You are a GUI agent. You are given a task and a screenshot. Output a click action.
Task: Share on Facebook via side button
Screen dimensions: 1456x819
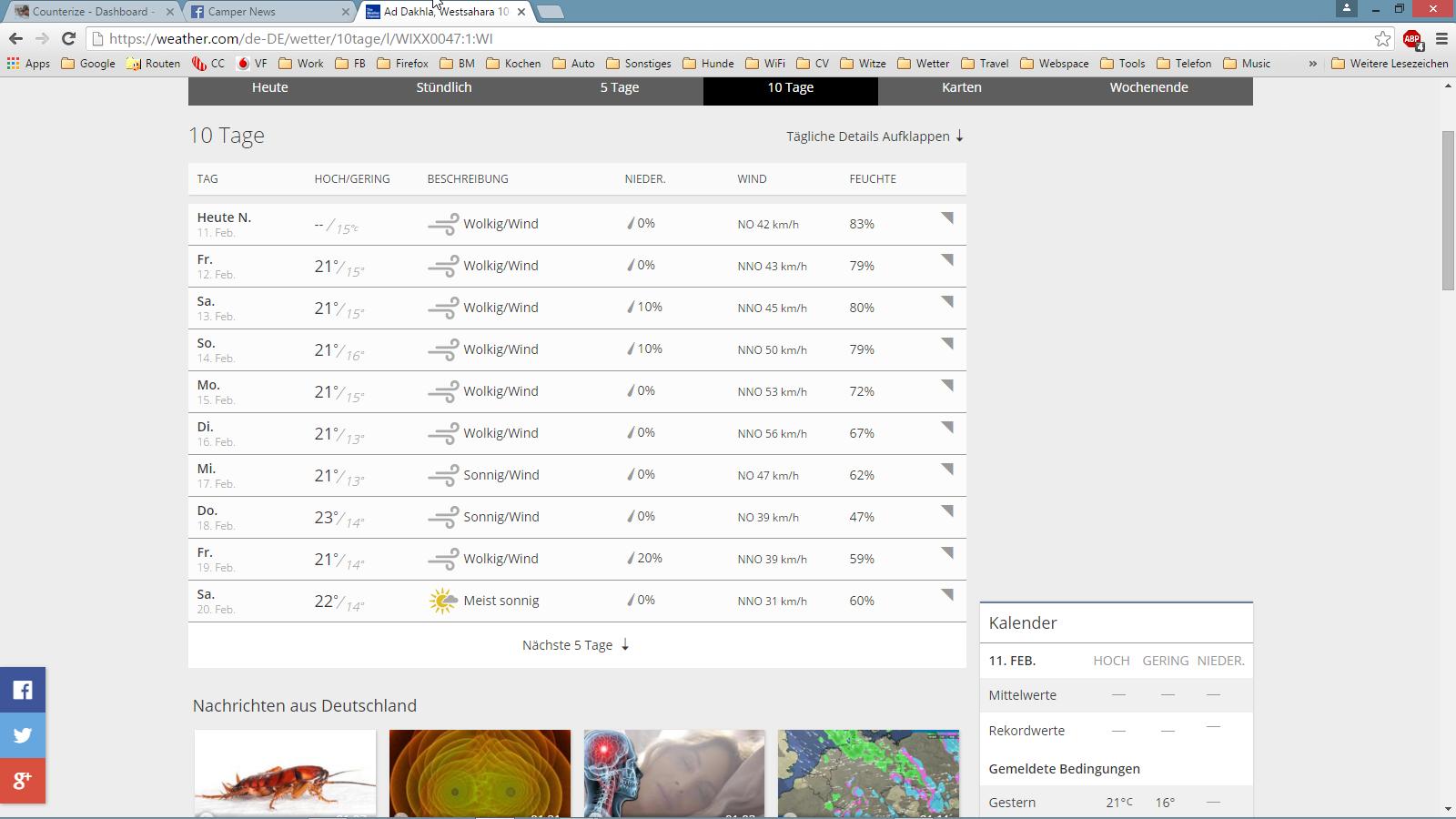[23, 690]
